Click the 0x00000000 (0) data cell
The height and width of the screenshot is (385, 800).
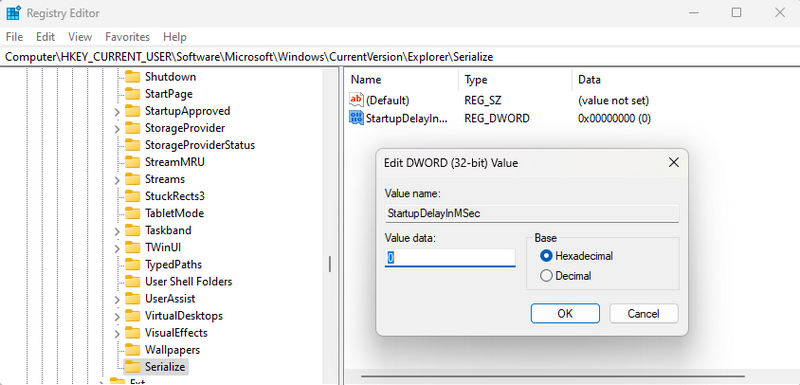tap(614, 118)
